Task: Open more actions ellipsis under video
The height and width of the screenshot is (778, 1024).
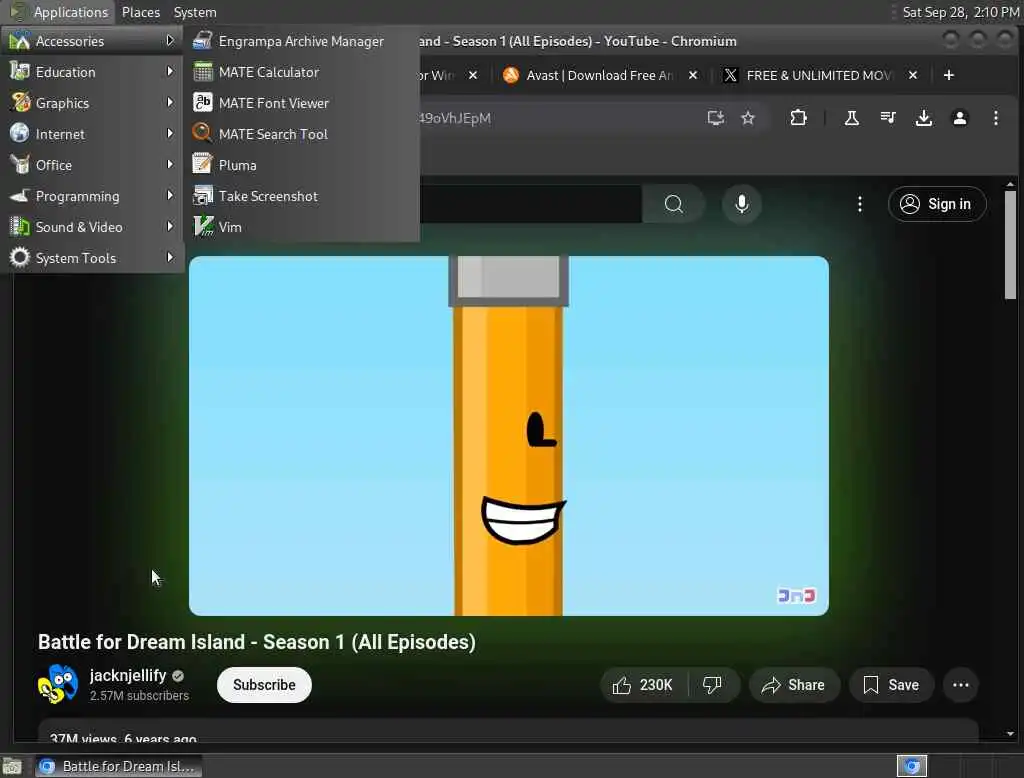Action: [961, 685]
